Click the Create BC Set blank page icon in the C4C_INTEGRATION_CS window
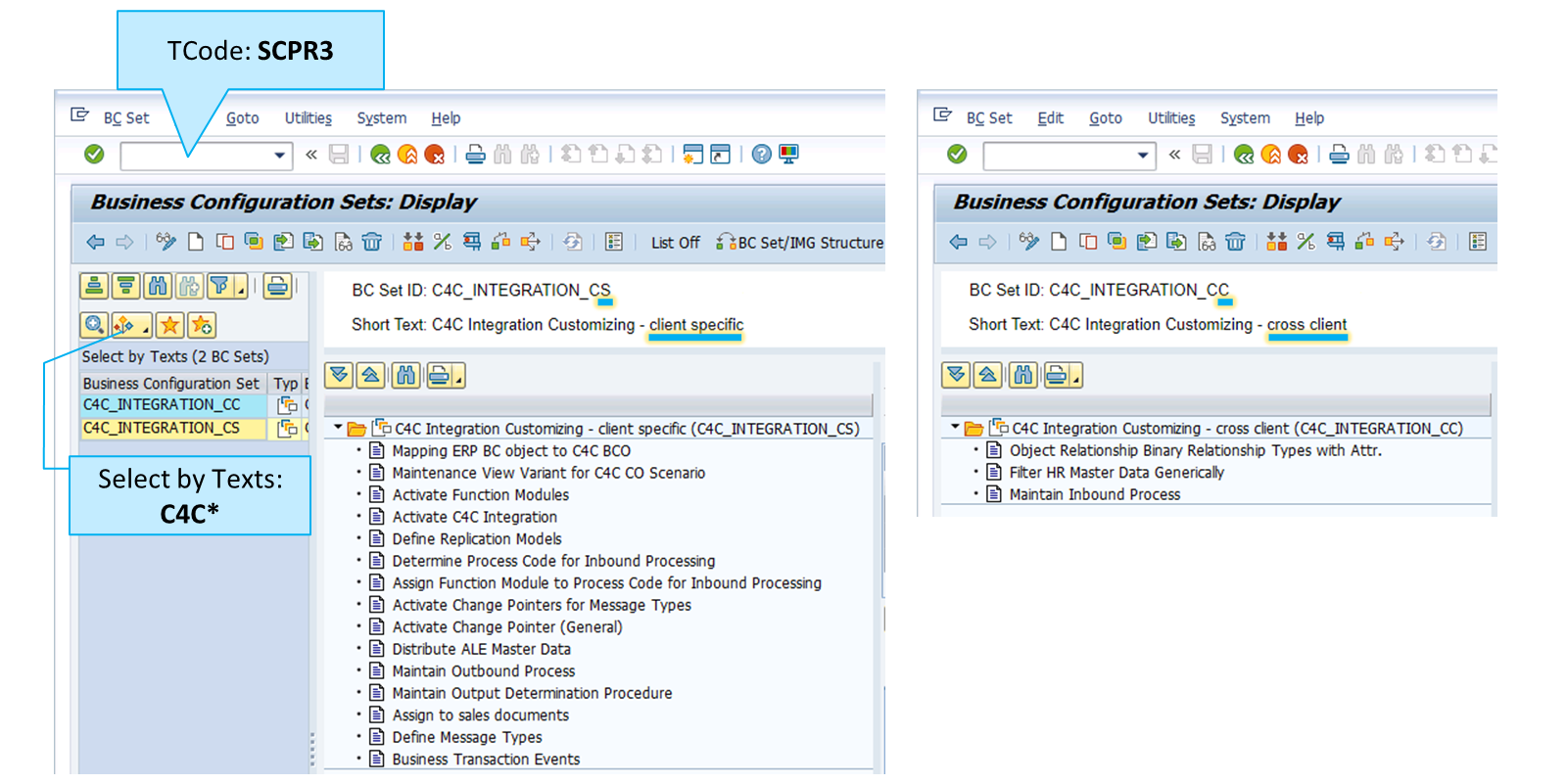 (x=196, y=242)
